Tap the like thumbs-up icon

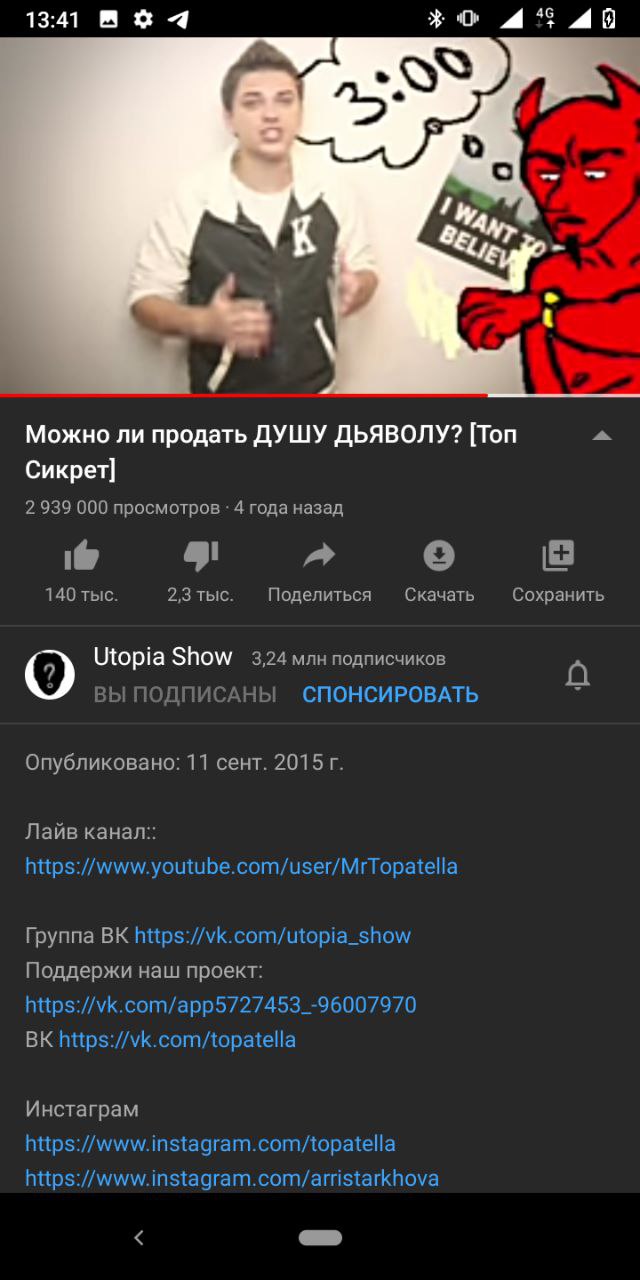tap(81, 555)
